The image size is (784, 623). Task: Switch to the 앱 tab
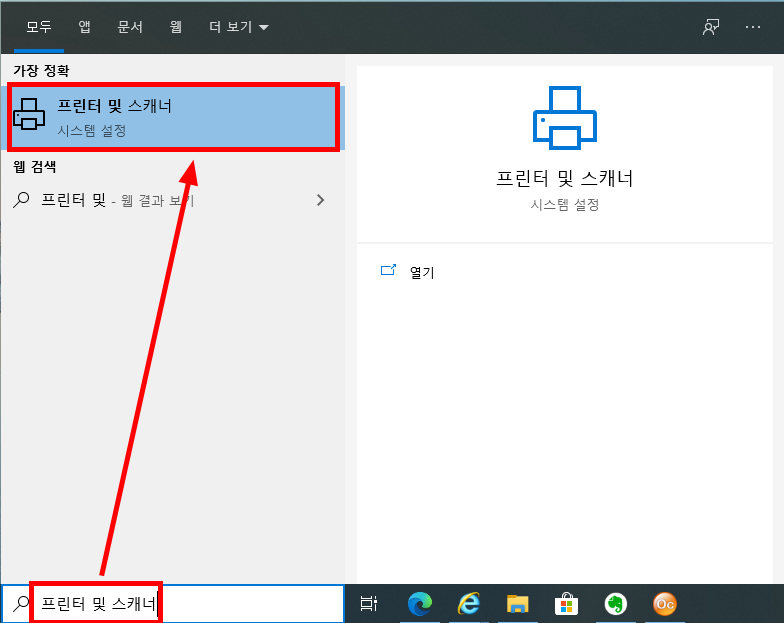84,26
